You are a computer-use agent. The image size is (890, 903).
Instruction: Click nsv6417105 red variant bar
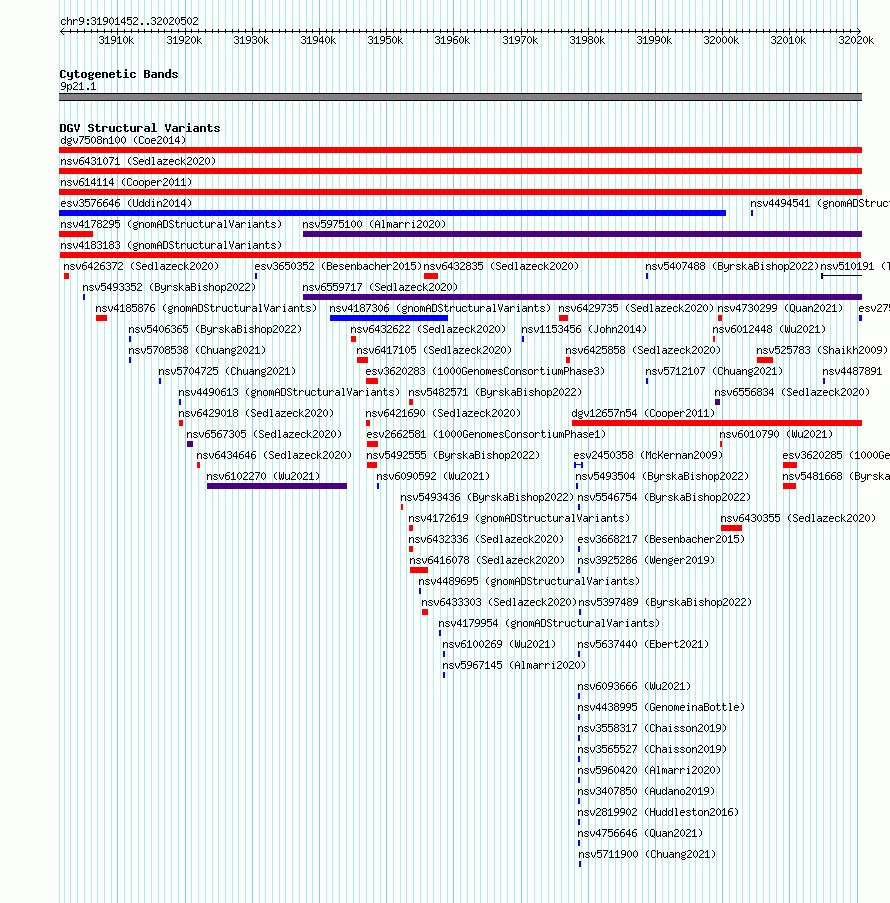click(362, 360)
